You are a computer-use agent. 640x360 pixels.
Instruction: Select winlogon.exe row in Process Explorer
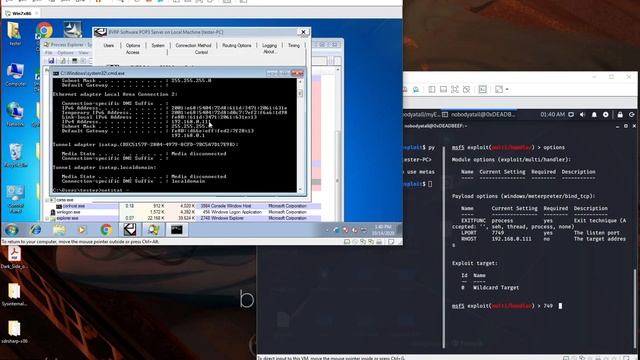tap(183, 212)
